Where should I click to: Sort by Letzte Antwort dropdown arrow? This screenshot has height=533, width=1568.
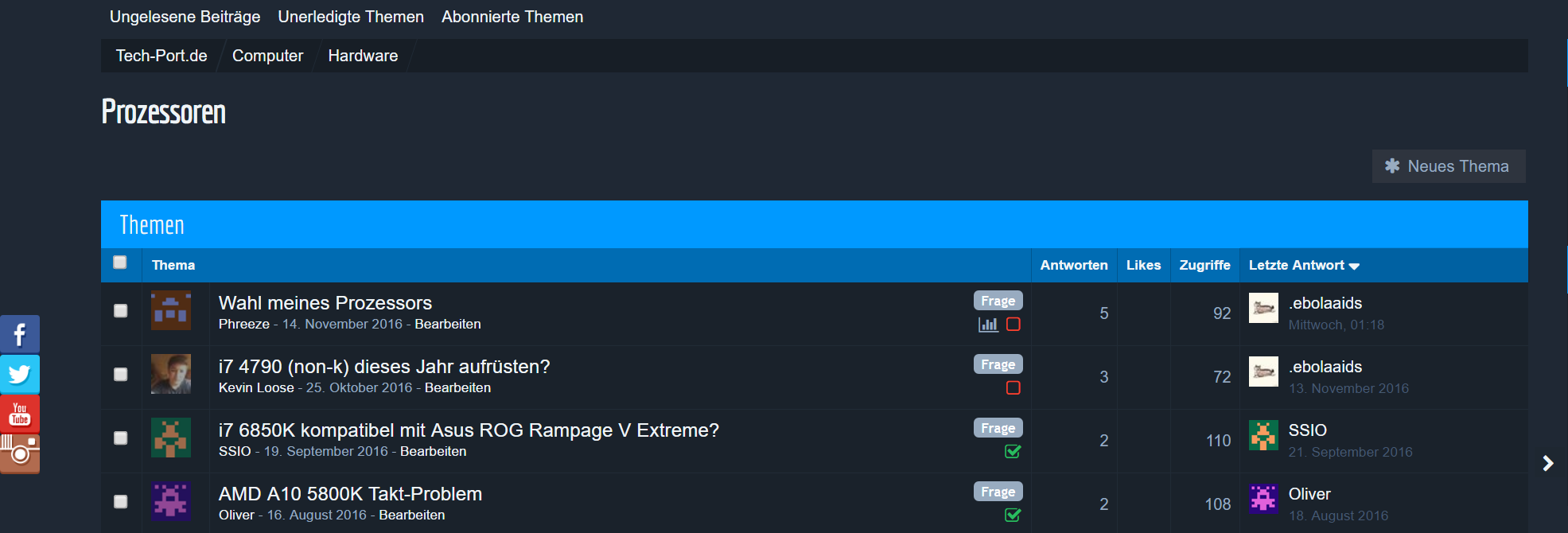pyautogui.click(x=1354, y=266)
